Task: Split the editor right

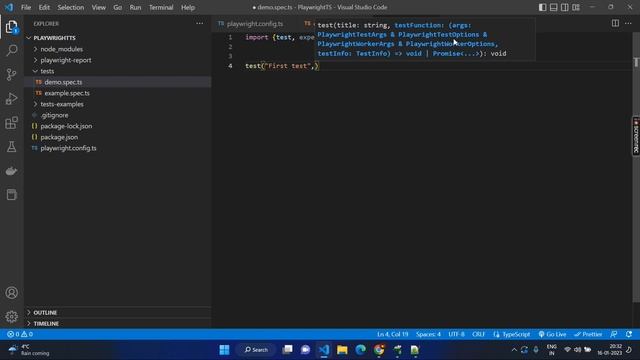Action: (615, 23)
